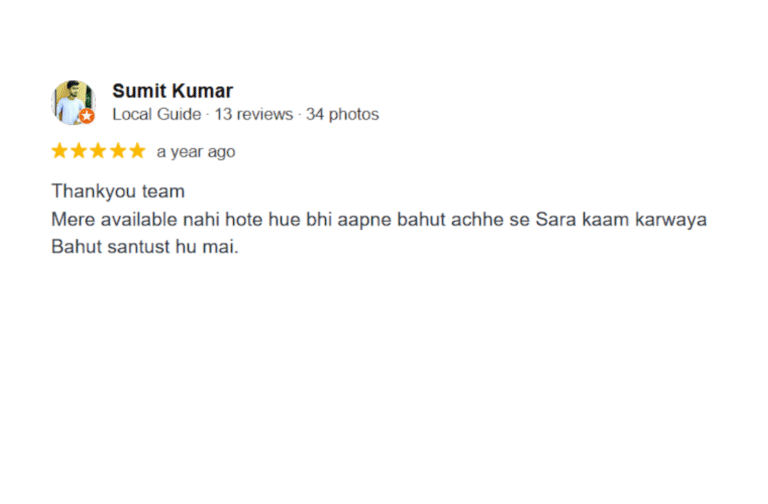
Task: Select the third yellow rating star
Action: click(98, 151)
